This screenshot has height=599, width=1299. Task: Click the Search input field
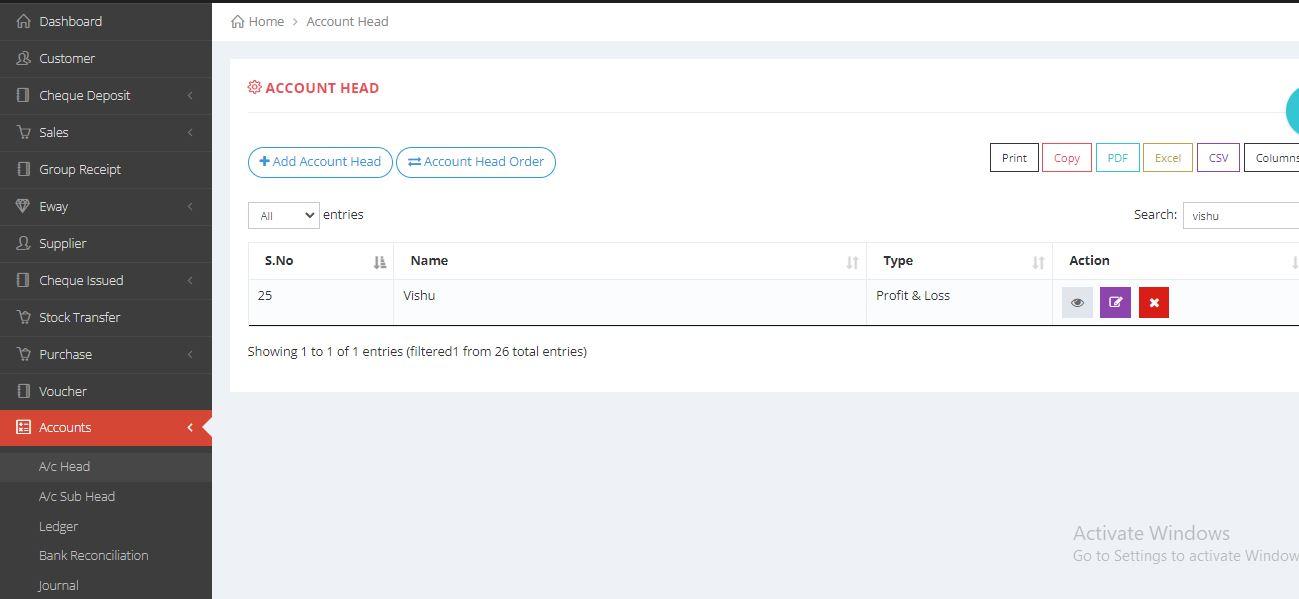tap(1240, 215)
